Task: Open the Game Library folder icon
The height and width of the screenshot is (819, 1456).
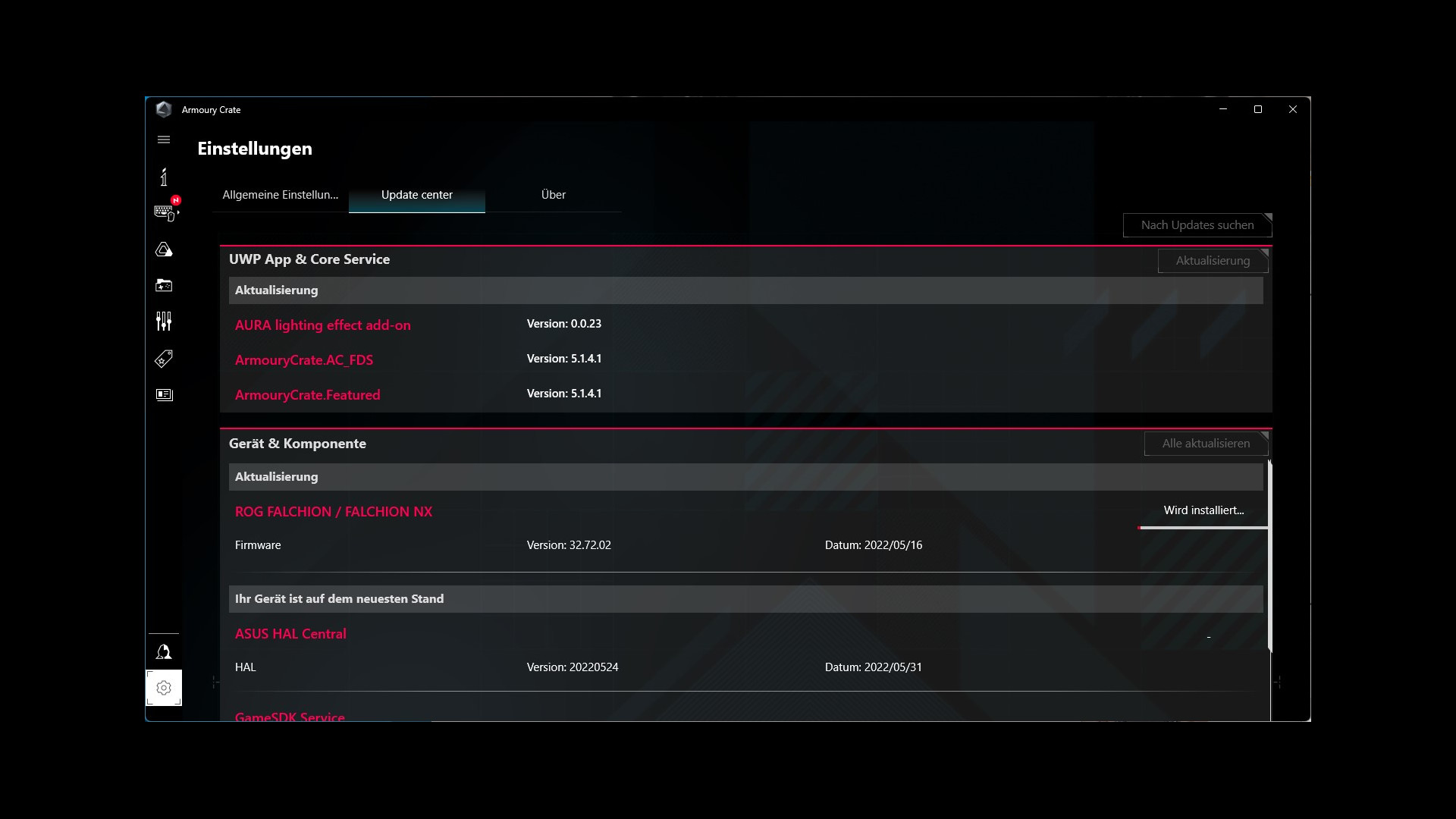Action: click(164, 285)
